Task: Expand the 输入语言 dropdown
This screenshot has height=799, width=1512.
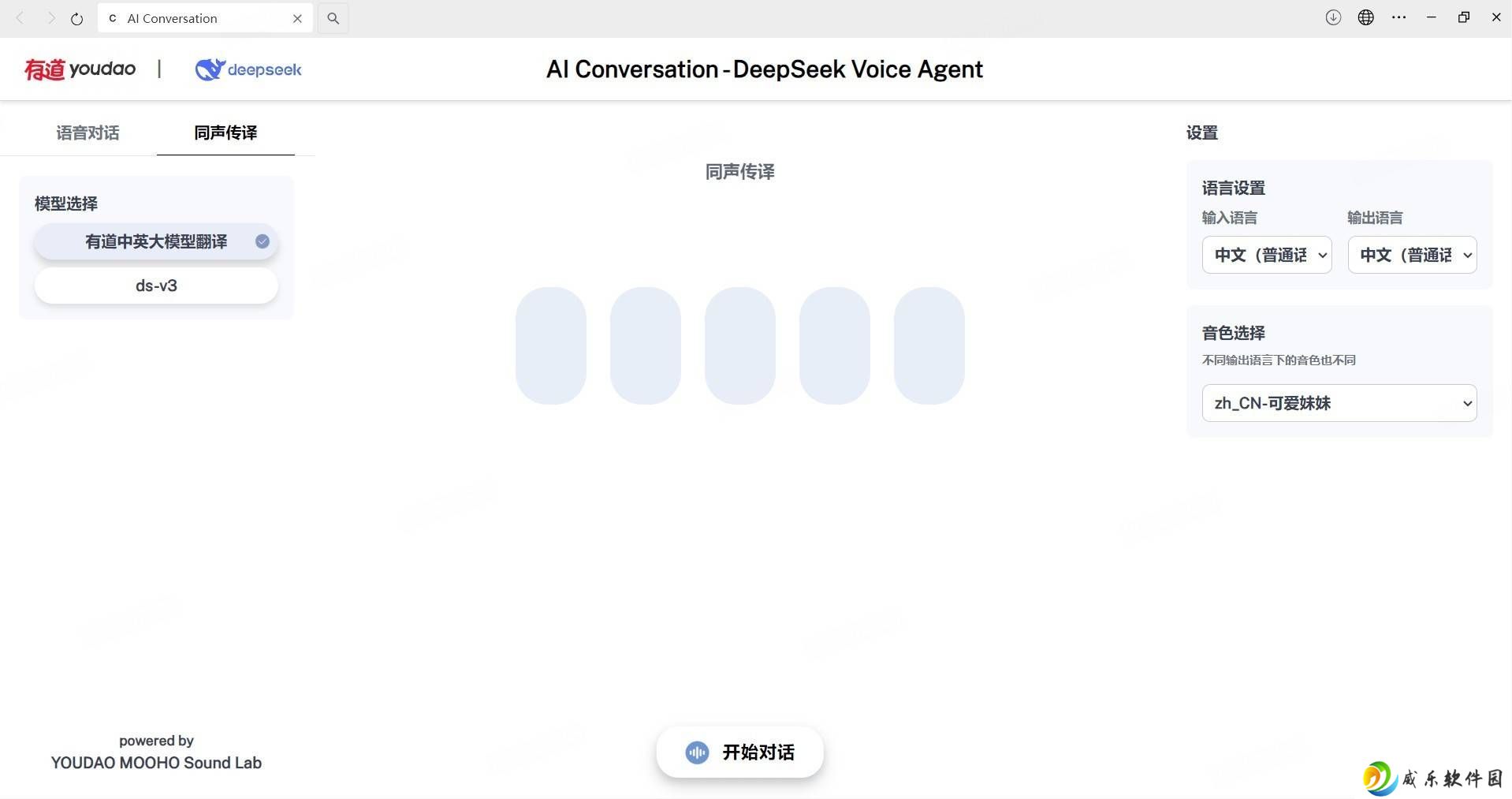Action: pyautogui.click(x=1267, y=255)
